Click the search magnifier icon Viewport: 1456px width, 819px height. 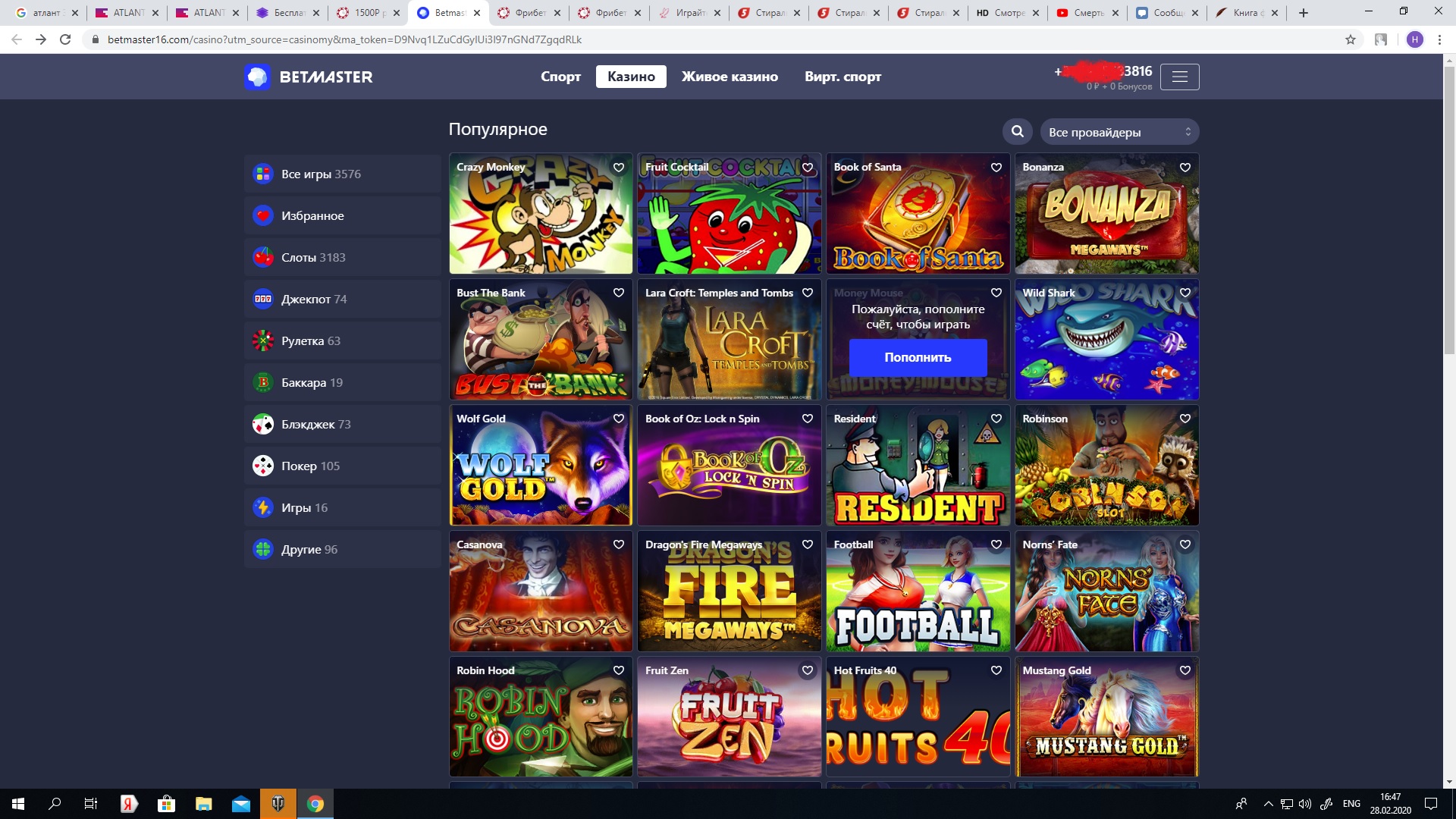coord(1017,132)
